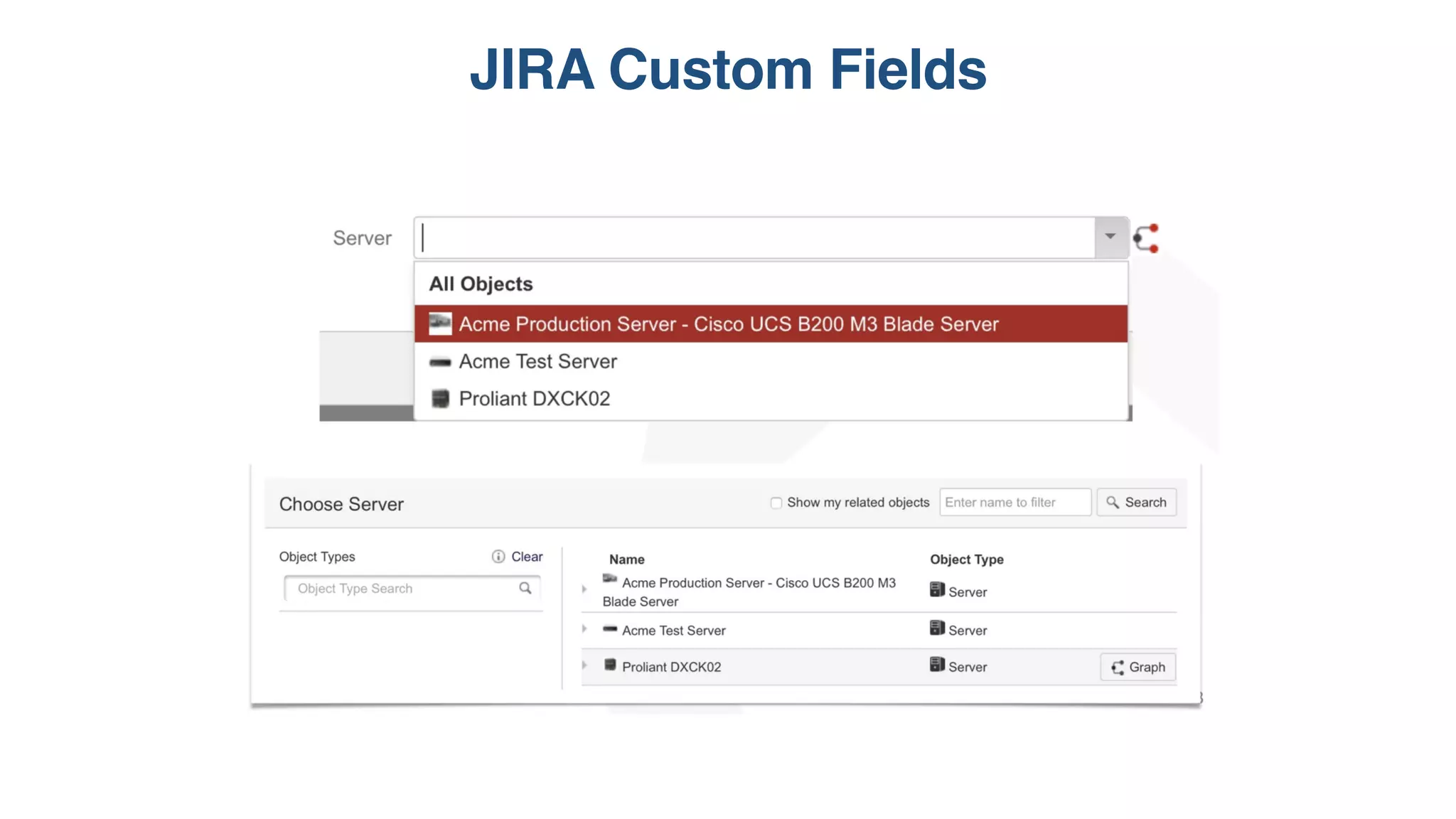Click the All Objects heading in dropdown
Image resolution: width=1456 pixels, height=819 pixels.
tap(481, 284)
